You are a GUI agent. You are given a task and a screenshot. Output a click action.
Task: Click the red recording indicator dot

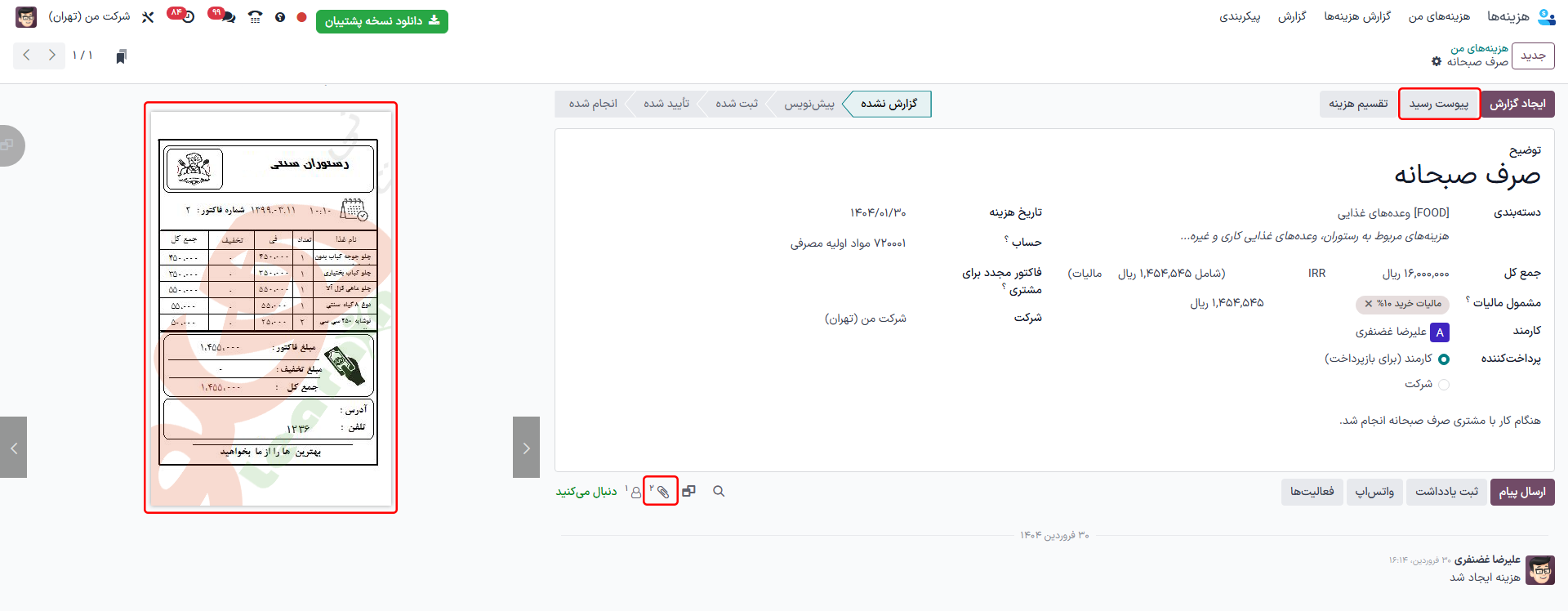click(301, 17)
